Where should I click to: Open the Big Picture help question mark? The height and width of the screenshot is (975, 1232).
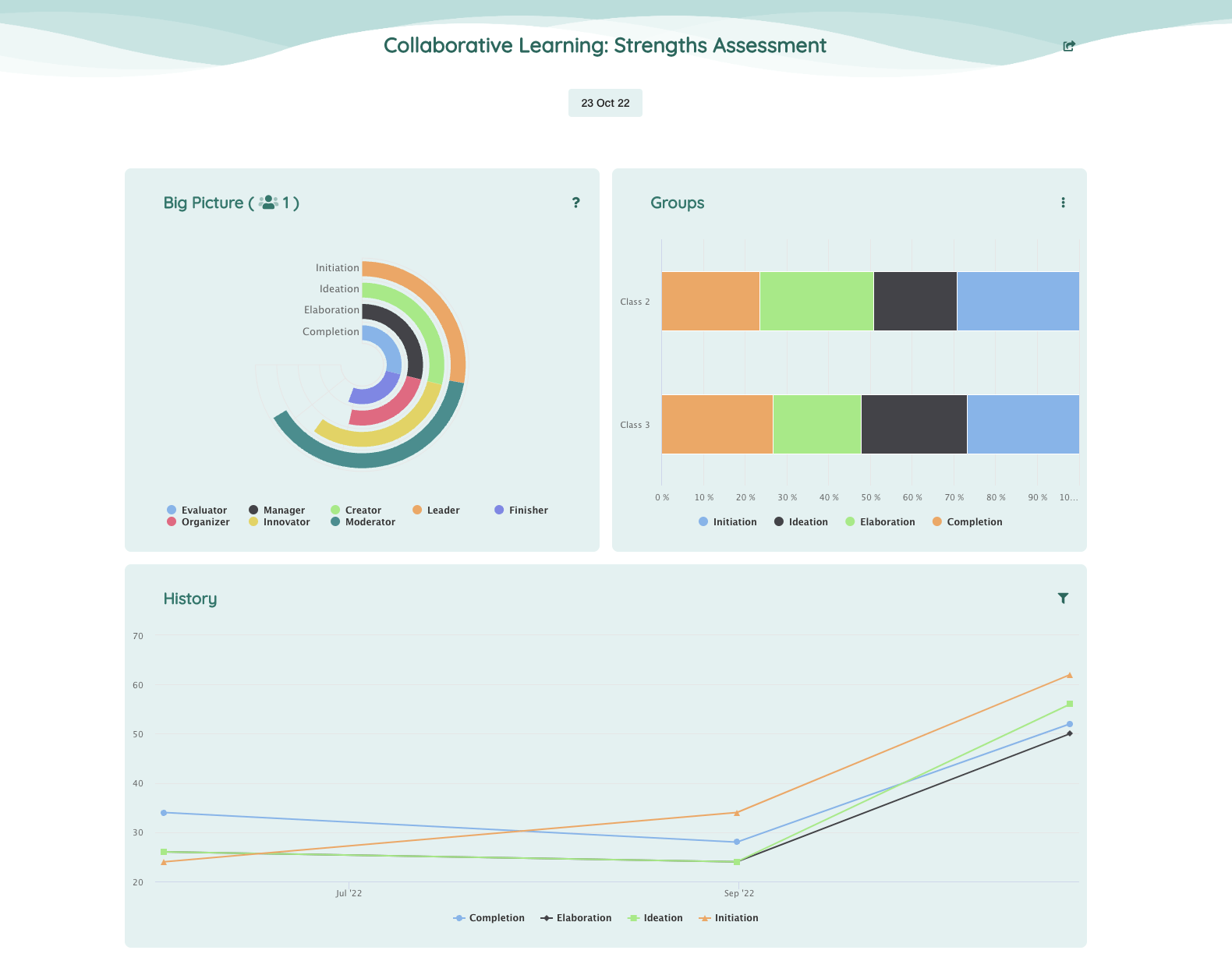(x=575, y=203)
